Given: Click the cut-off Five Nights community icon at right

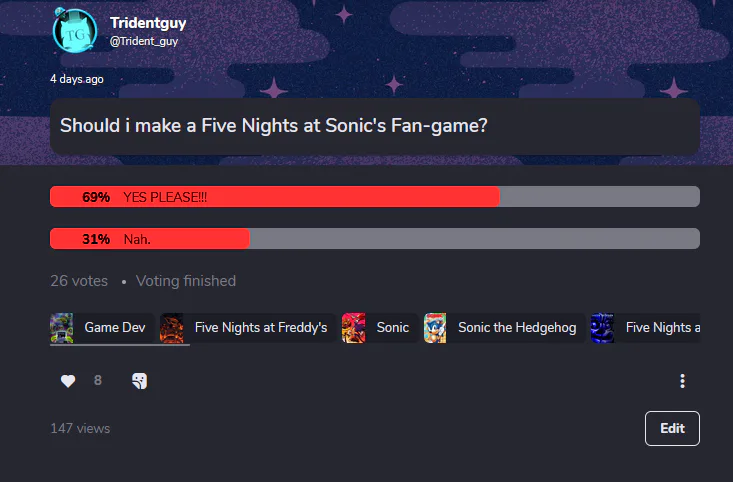Looking at the screenshot, I should 602,327.
